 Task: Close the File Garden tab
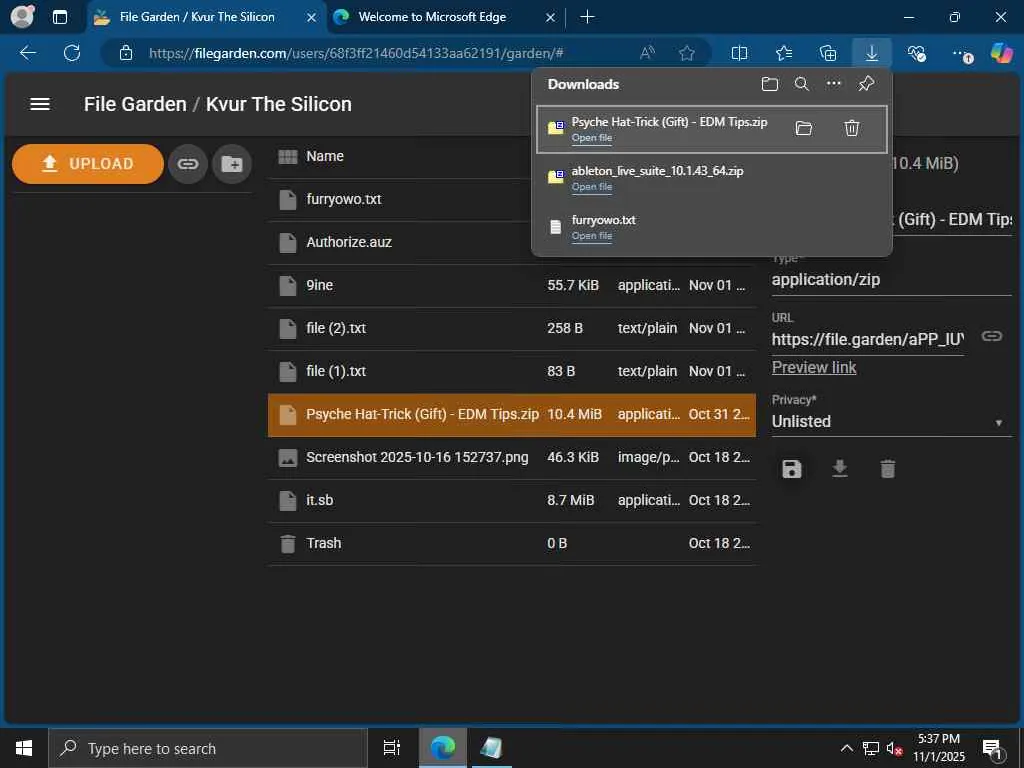tap(312, 18)
